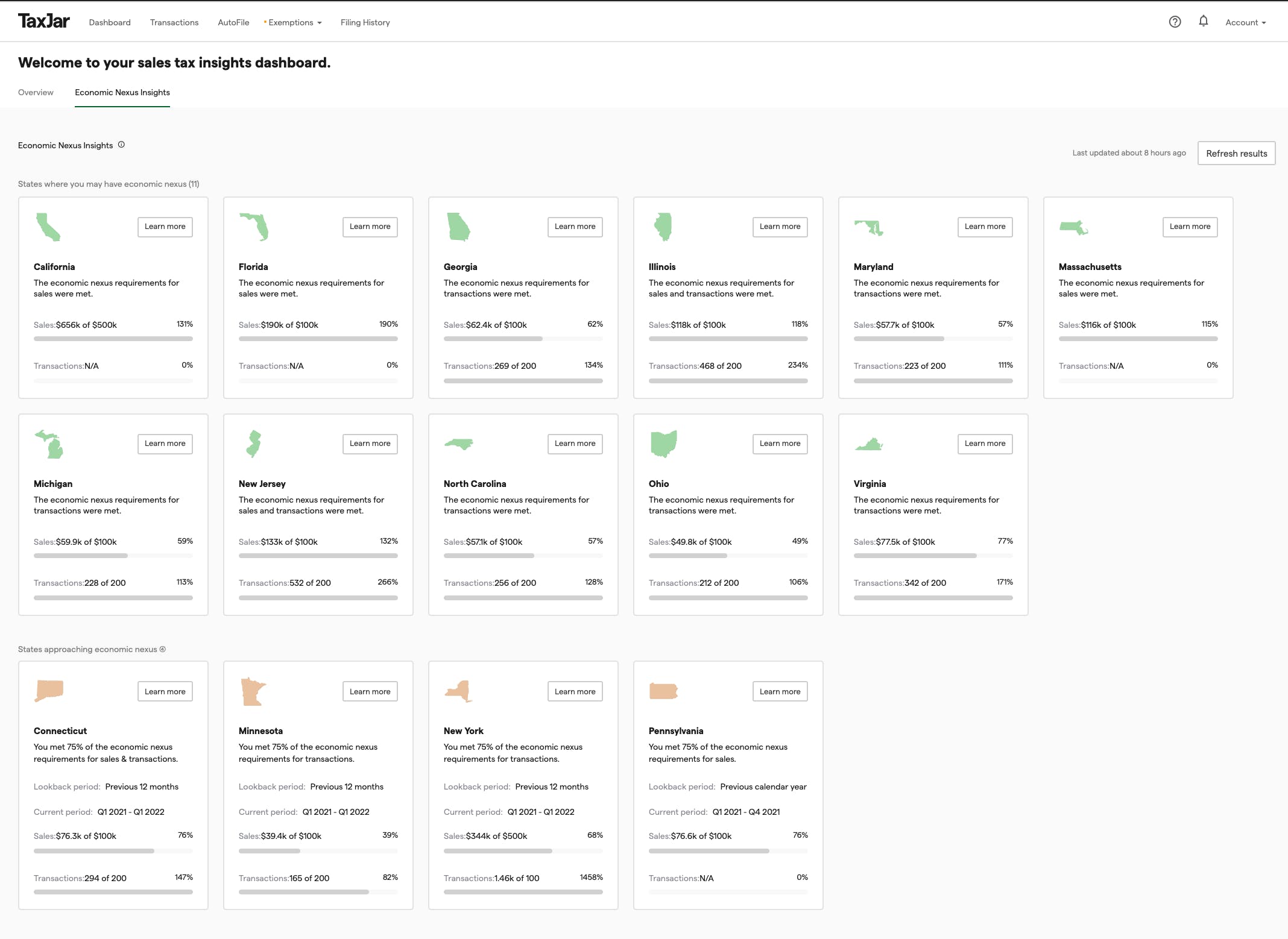Click Learn more on the Minnesota card
Viewport: 1288px width, 939px height.
tap(370, 691)
